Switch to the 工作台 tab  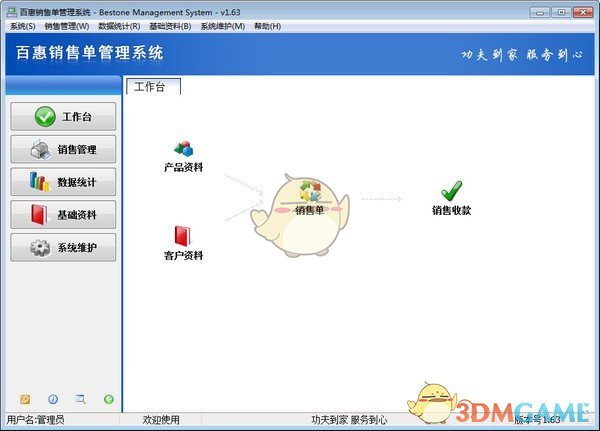(x=153, y=87)
